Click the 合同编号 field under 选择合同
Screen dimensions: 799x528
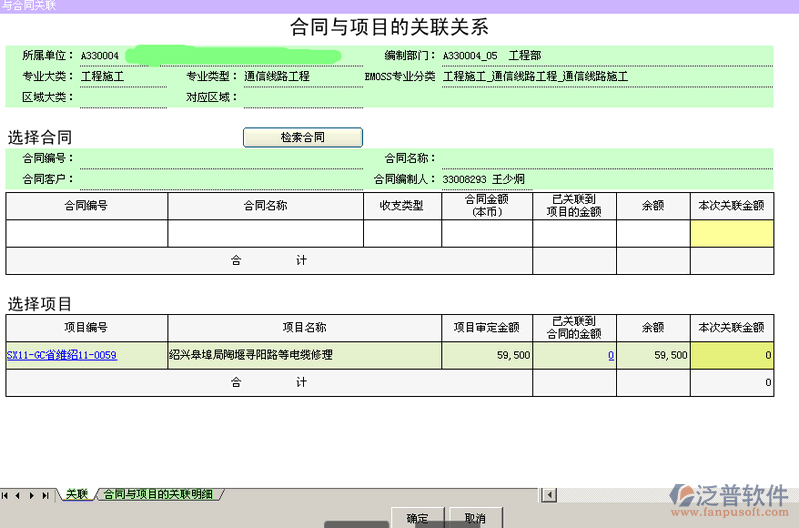point(220,158)
